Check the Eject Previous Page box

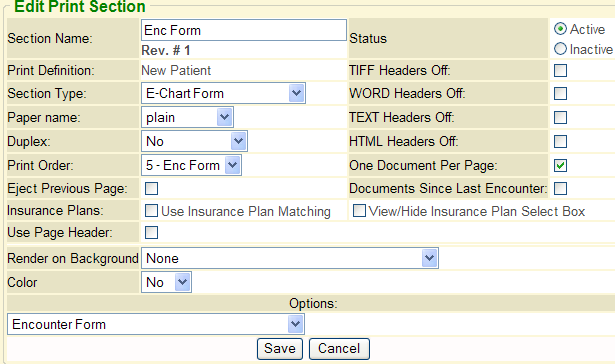click(151, 189)
